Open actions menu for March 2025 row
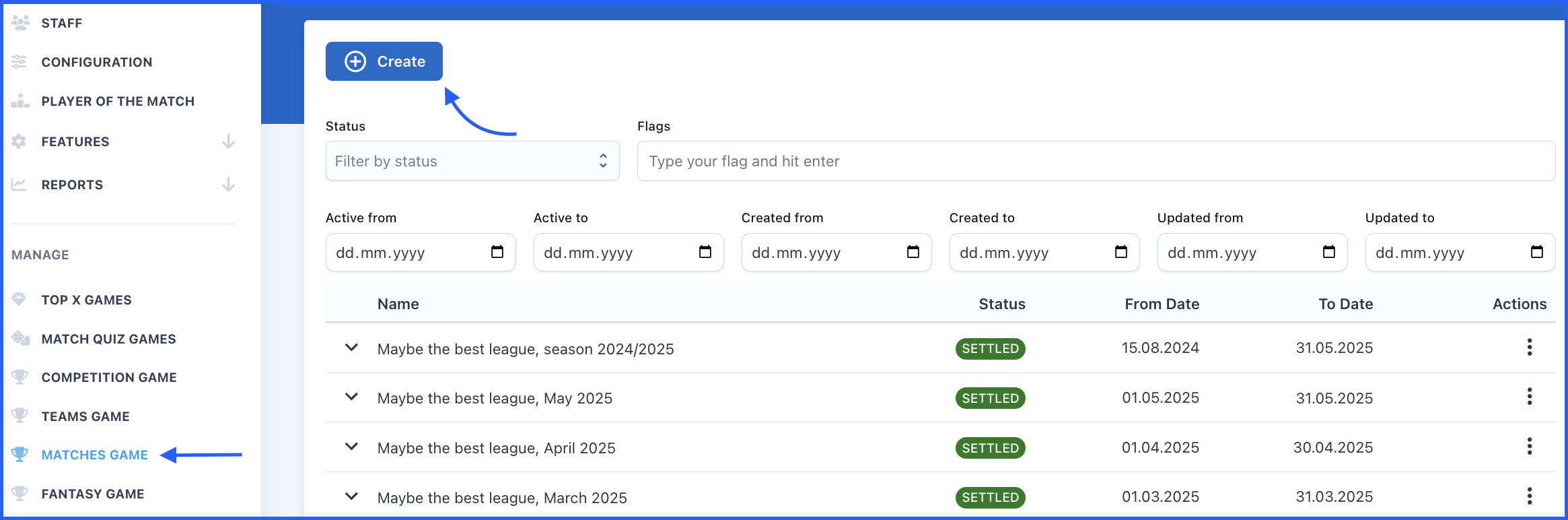The image size is (1568, 520). [x=1530, y=496]
